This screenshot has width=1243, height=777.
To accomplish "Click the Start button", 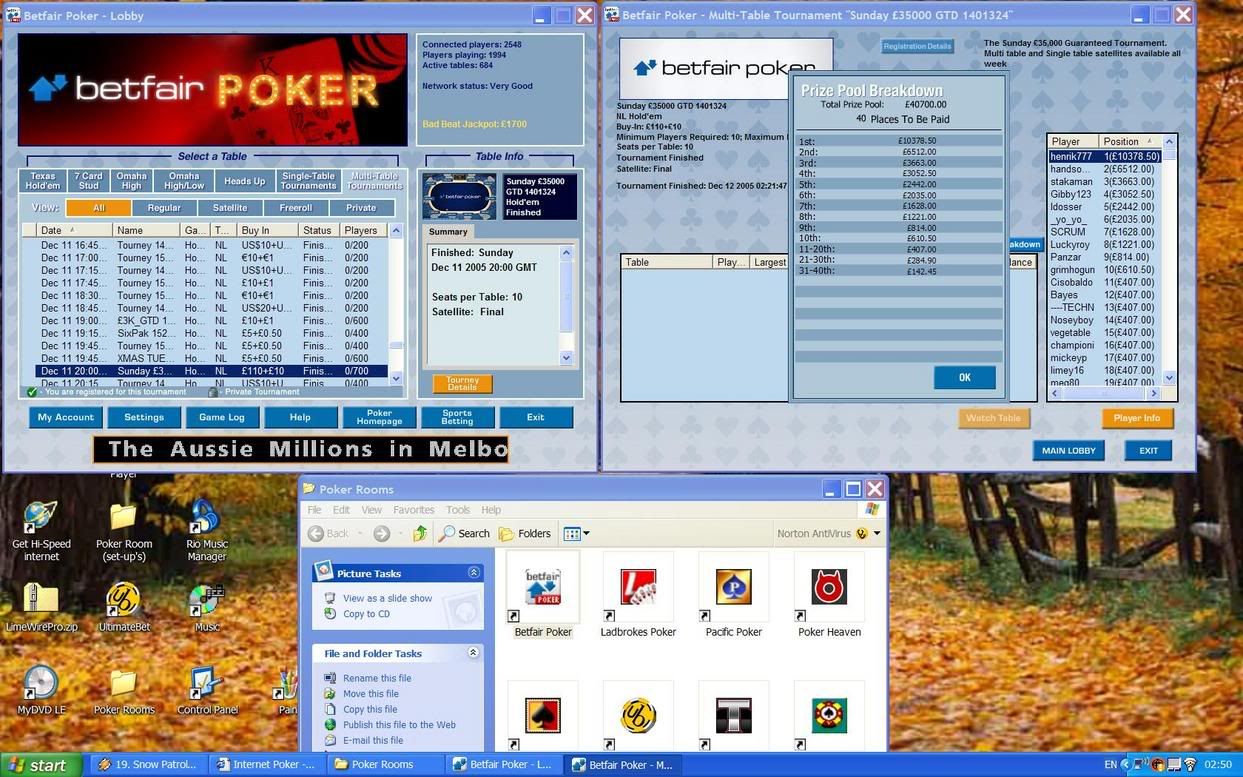I will (x=38, y=765).
